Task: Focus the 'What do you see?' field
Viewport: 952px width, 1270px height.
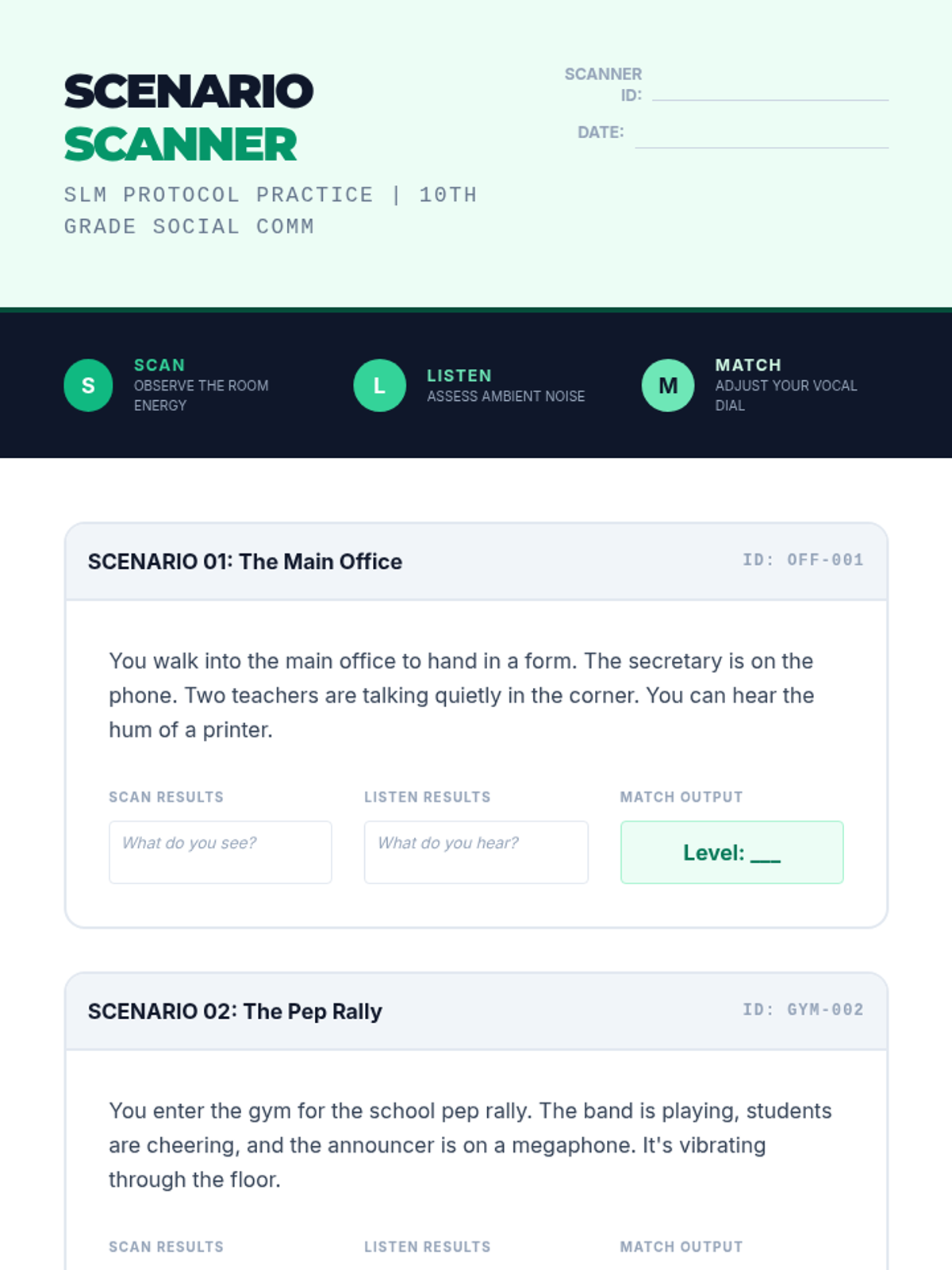Action: coord(221,852)
